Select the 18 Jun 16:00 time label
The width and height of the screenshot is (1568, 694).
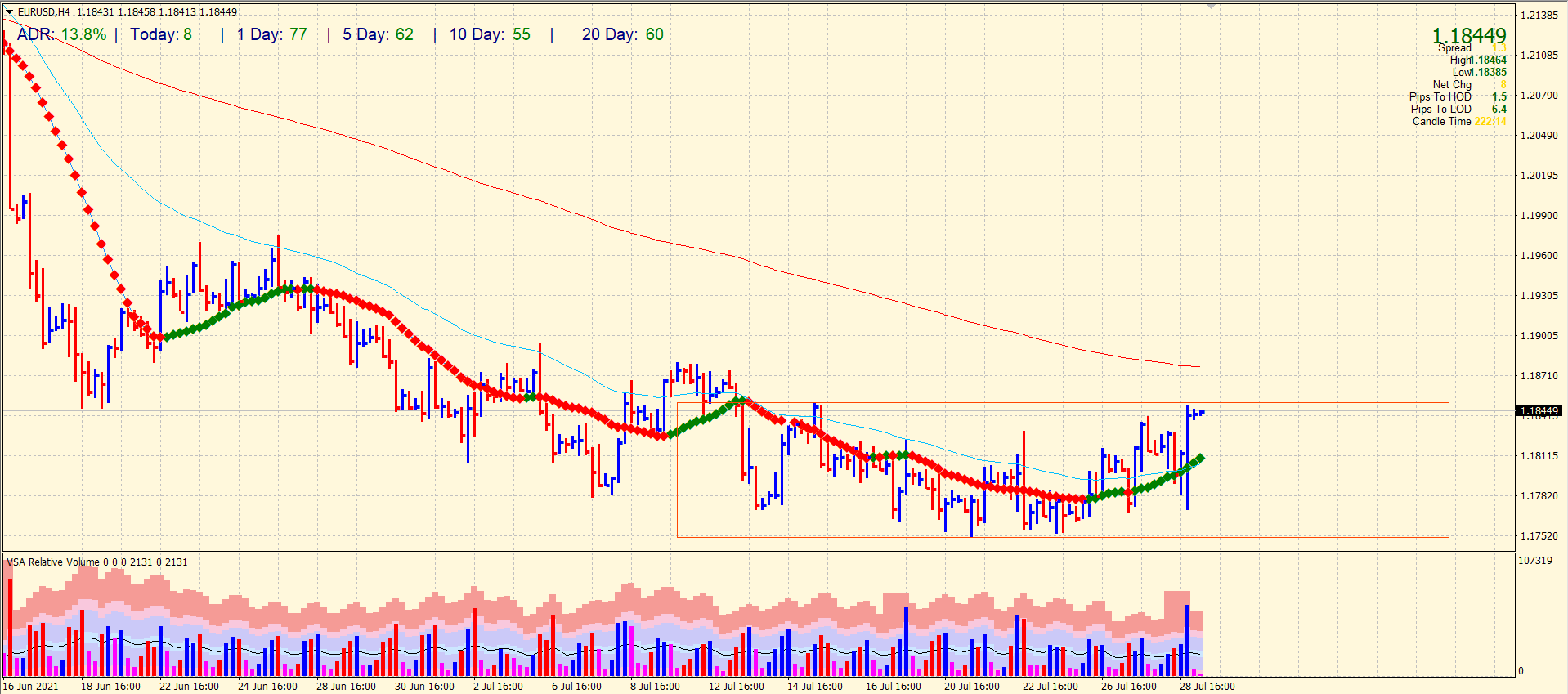tap(110, 687)
